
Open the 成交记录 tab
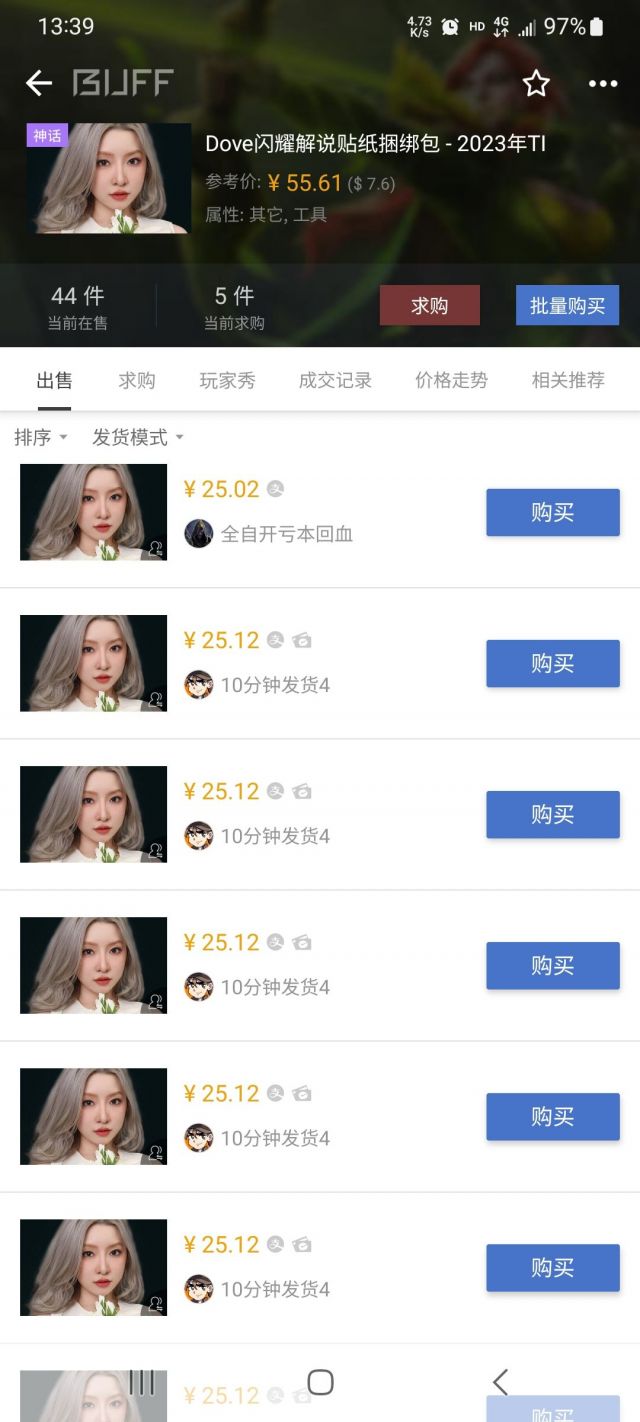pyautogui.click(x=335, y=380)
